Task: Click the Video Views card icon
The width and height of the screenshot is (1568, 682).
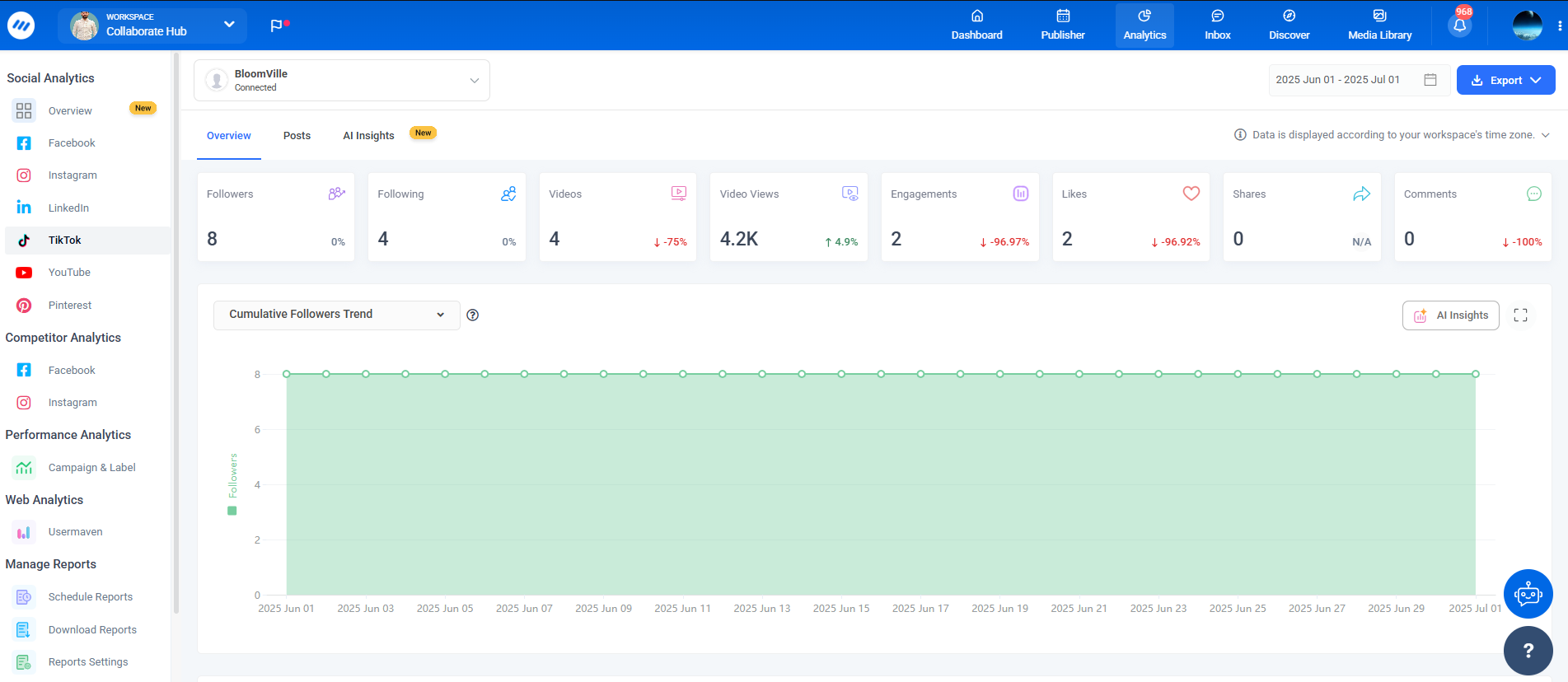Action: click(x=850, y=194)
